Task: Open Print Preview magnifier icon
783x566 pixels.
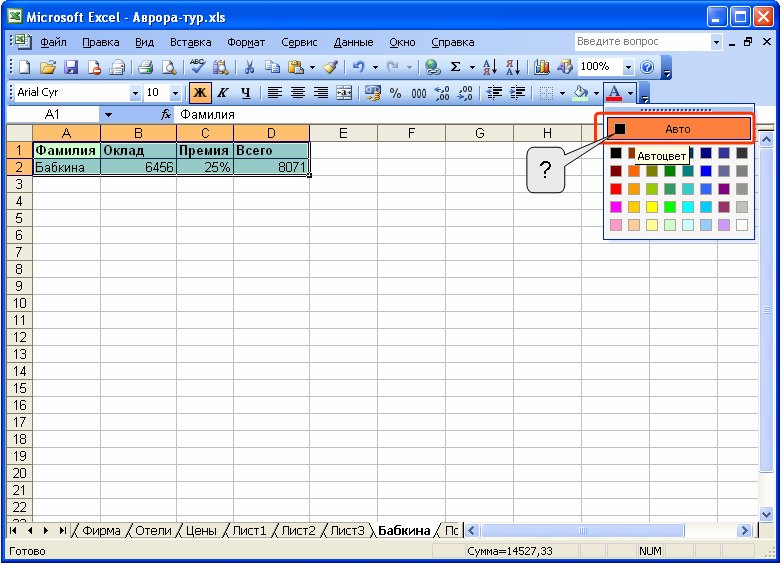Action: click(x=169, y=67)
